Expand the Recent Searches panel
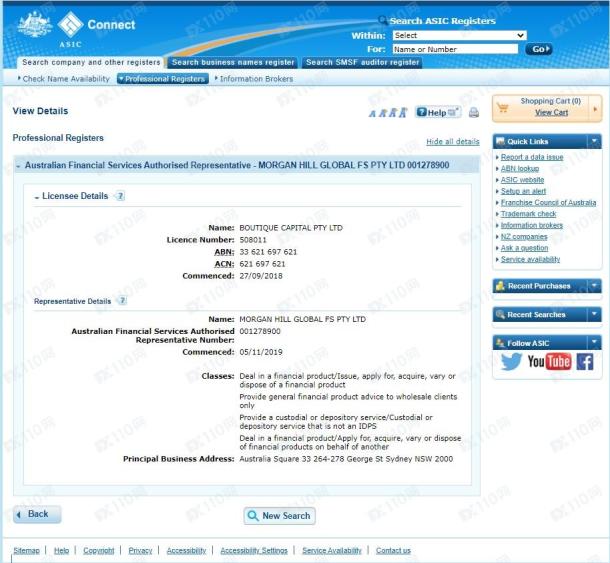Viewport: 610px width, 563px height. tap(594, 314)
